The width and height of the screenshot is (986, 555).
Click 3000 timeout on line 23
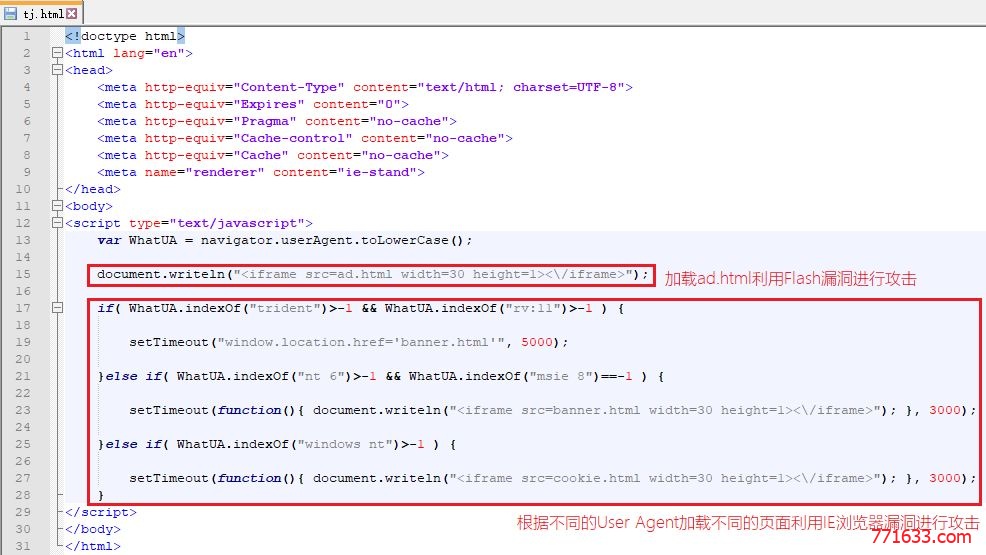point(944,409)
